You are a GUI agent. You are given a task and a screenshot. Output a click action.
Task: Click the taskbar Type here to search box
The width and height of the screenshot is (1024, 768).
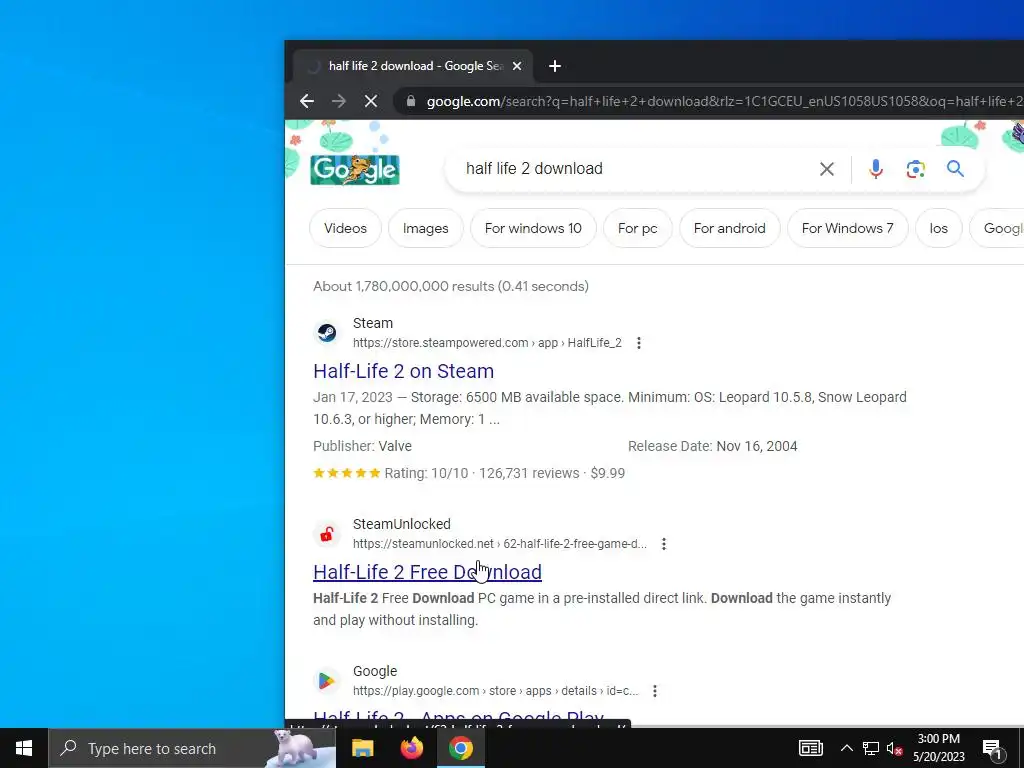tap(192, 748)
